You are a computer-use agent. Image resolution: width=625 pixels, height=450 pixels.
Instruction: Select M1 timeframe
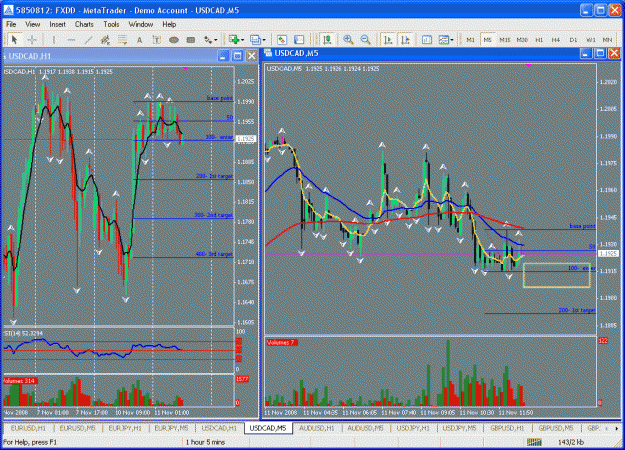tap(471, 40)
